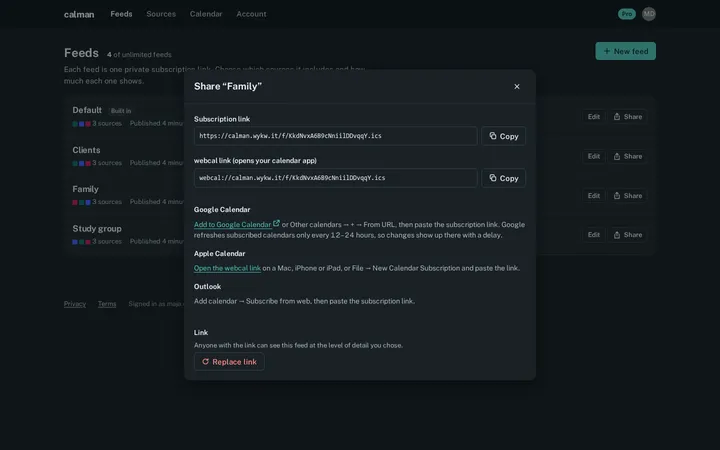Click the "Apple Calendar" heading
The image size is (720, 450).
(x=219, y=253)
